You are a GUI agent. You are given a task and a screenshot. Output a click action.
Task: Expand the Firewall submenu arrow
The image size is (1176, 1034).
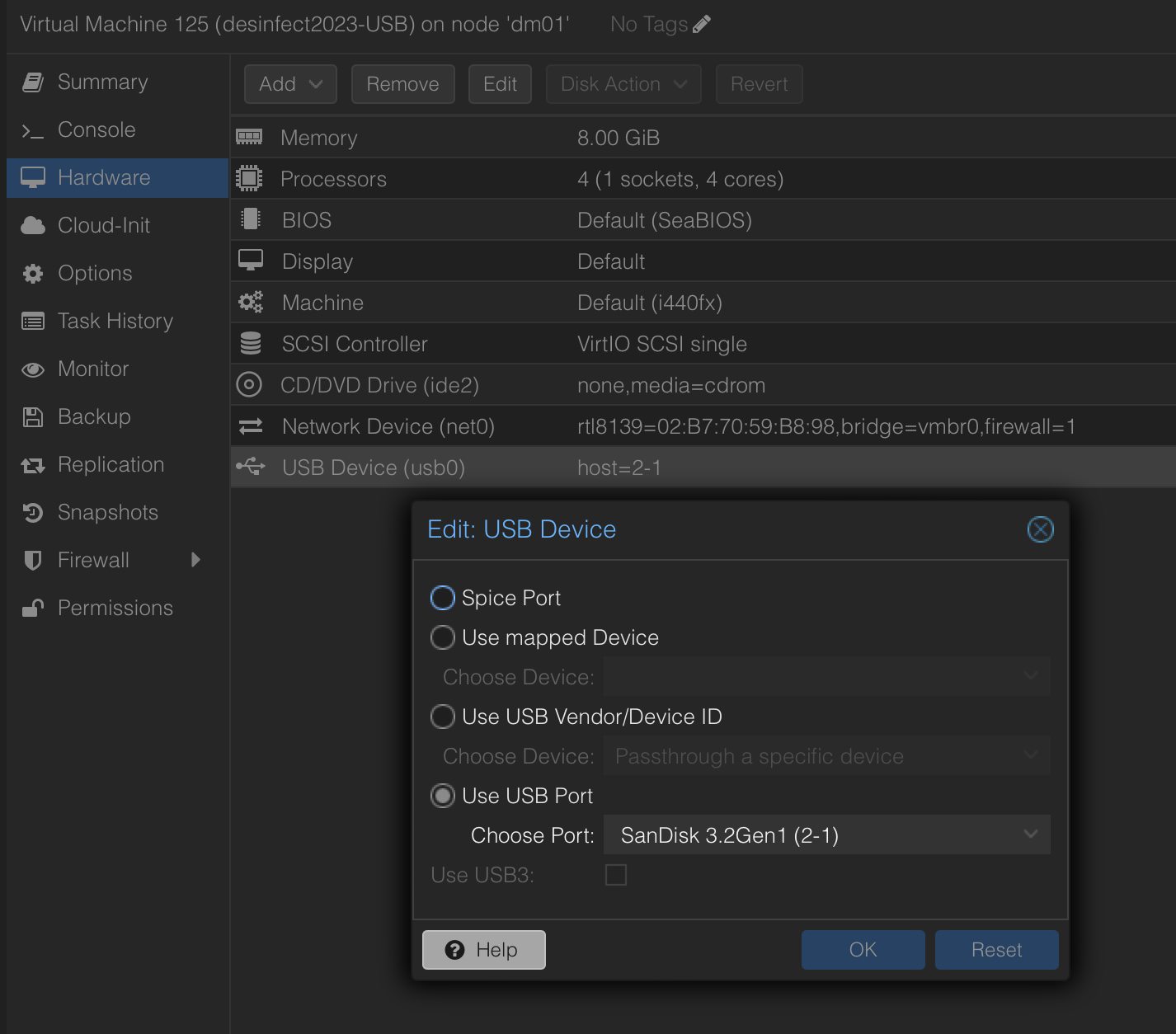[x=195, y=561]
